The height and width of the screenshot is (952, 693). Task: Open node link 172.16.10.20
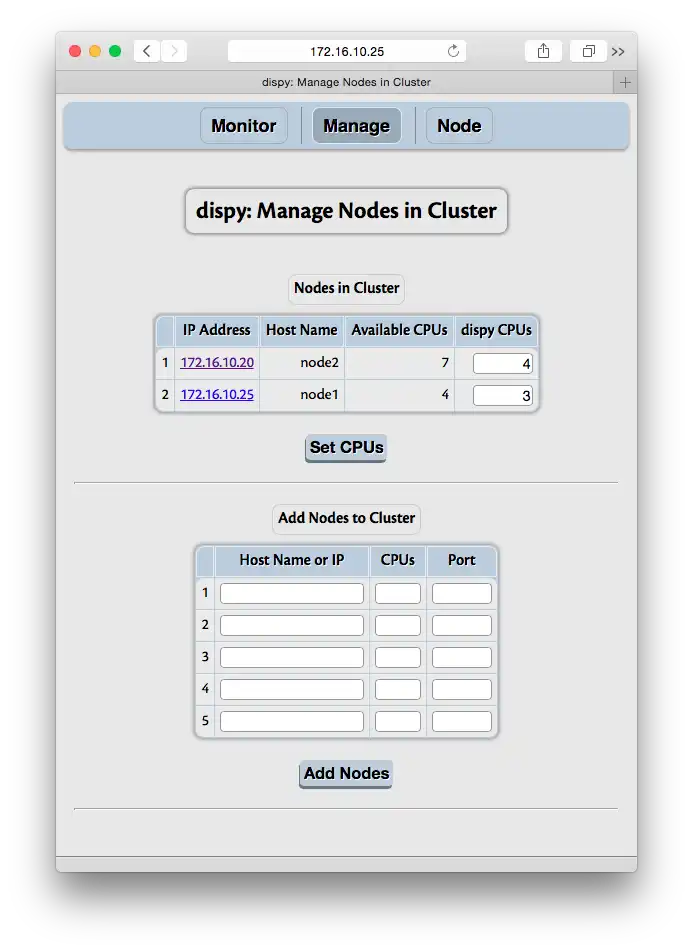point(217,362)
